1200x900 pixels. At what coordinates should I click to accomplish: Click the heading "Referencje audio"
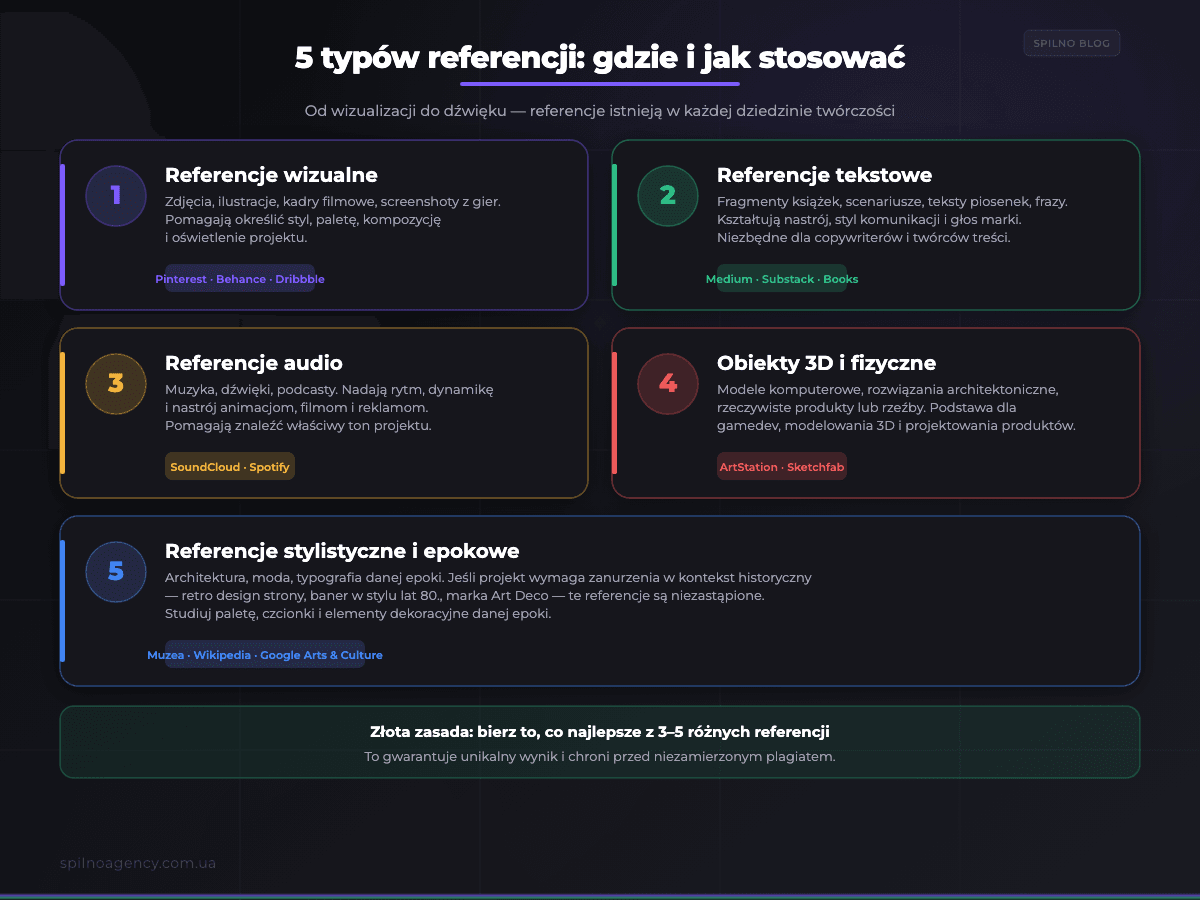(x=254, y=363)
